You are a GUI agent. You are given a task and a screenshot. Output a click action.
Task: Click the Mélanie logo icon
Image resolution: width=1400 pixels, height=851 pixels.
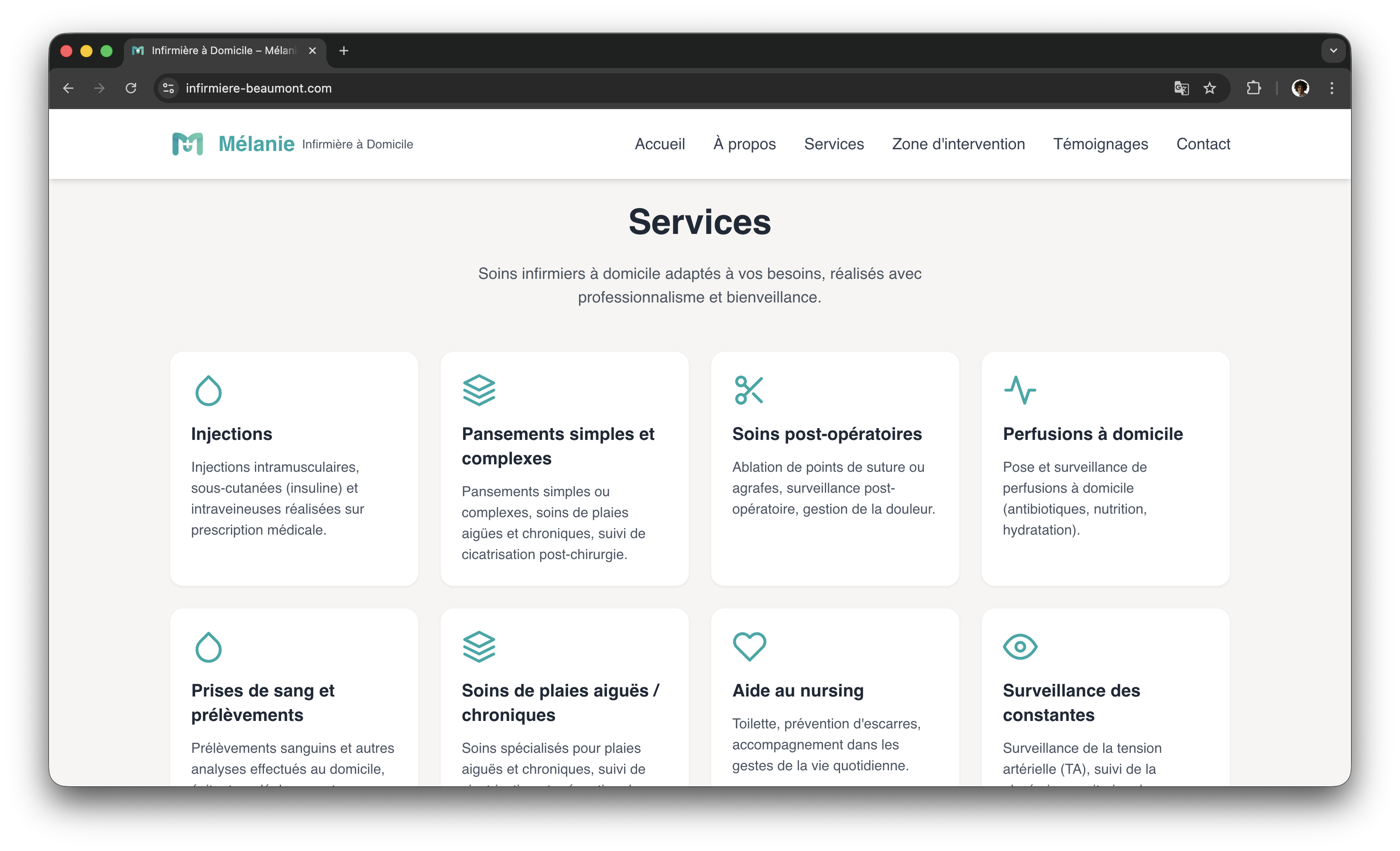[x=188, y=144]
